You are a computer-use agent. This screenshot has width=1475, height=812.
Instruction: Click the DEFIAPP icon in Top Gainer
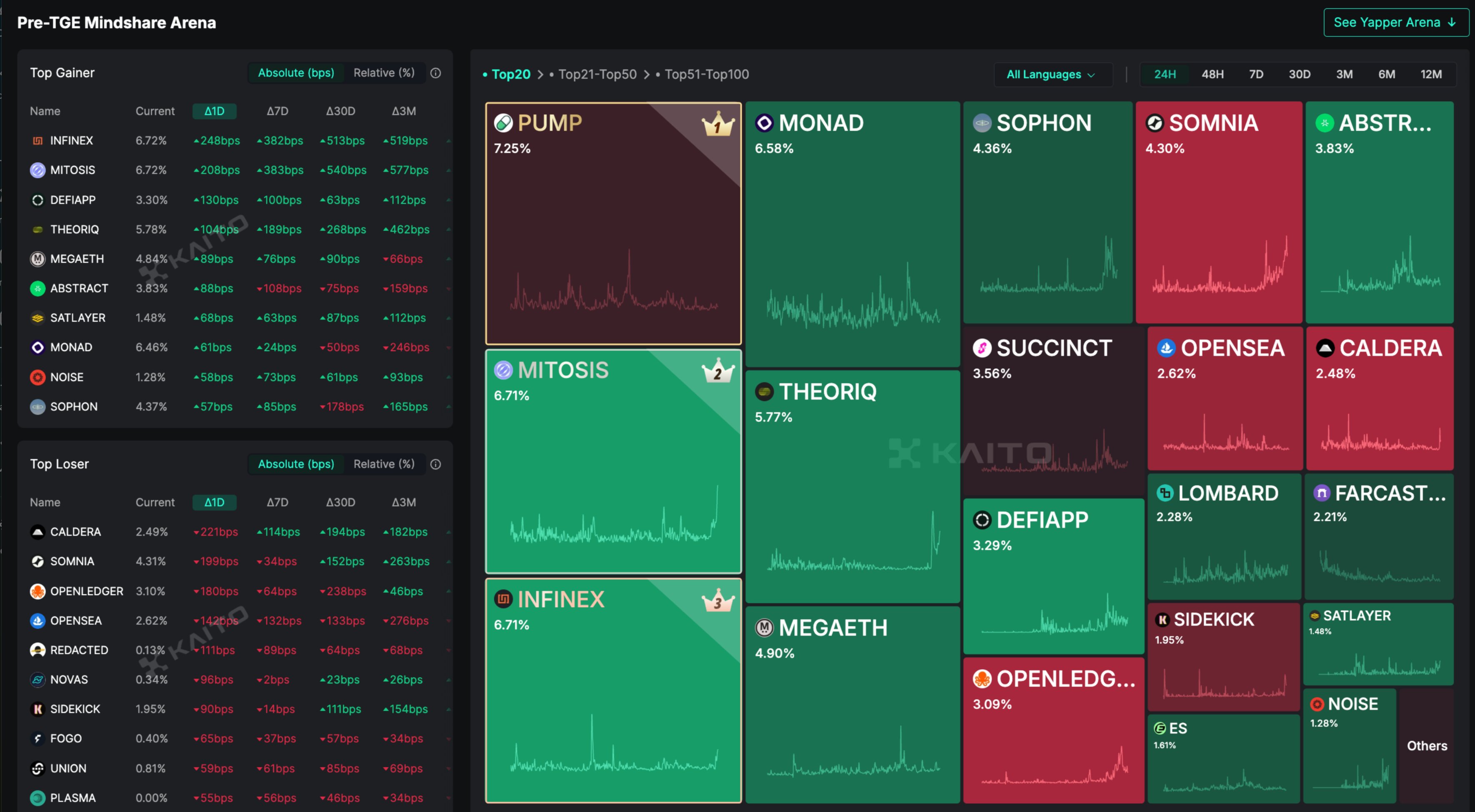(38, 200)
